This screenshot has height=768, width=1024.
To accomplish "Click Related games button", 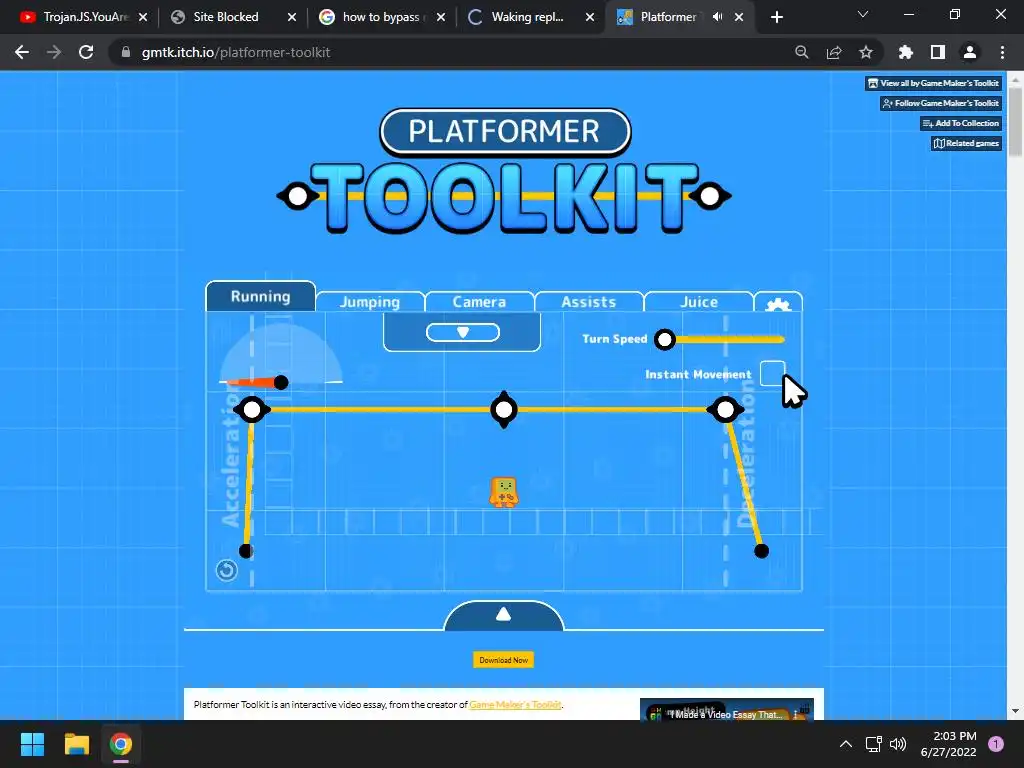I will [967, 143].
